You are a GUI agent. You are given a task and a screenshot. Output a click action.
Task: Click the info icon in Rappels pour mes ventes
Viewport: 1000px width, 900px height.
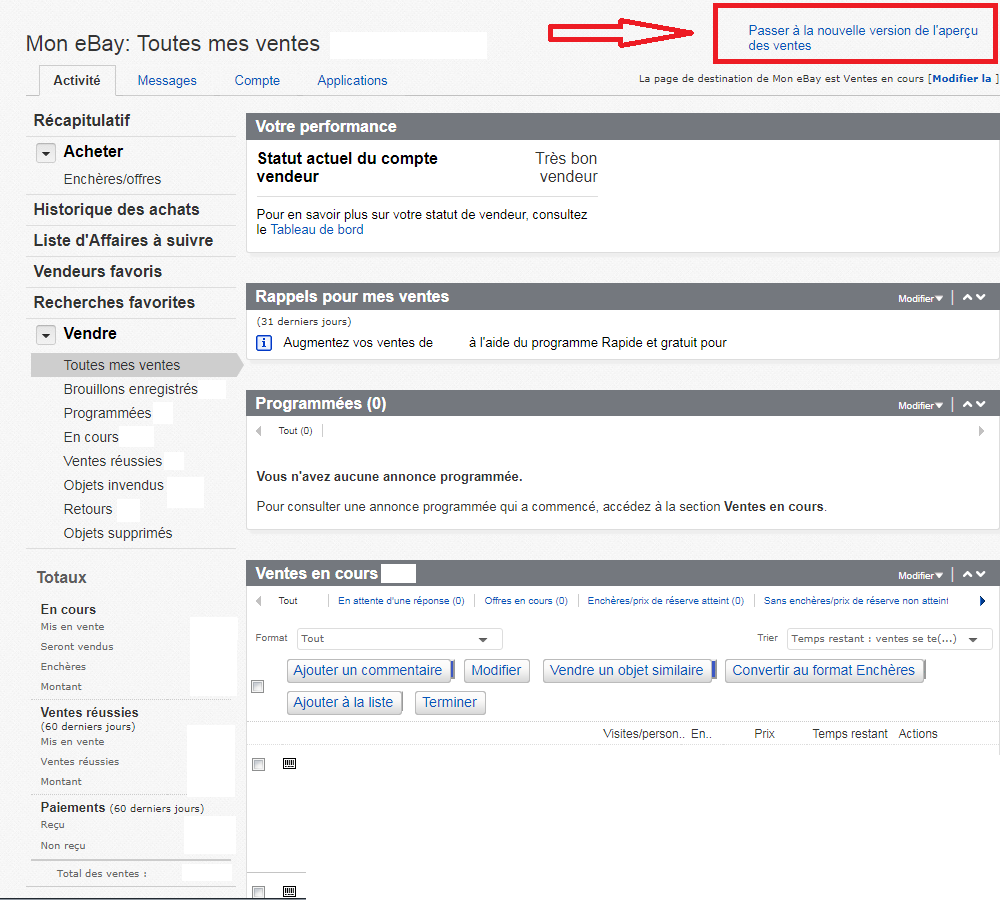pyautogui.click(x=264, y=342)
